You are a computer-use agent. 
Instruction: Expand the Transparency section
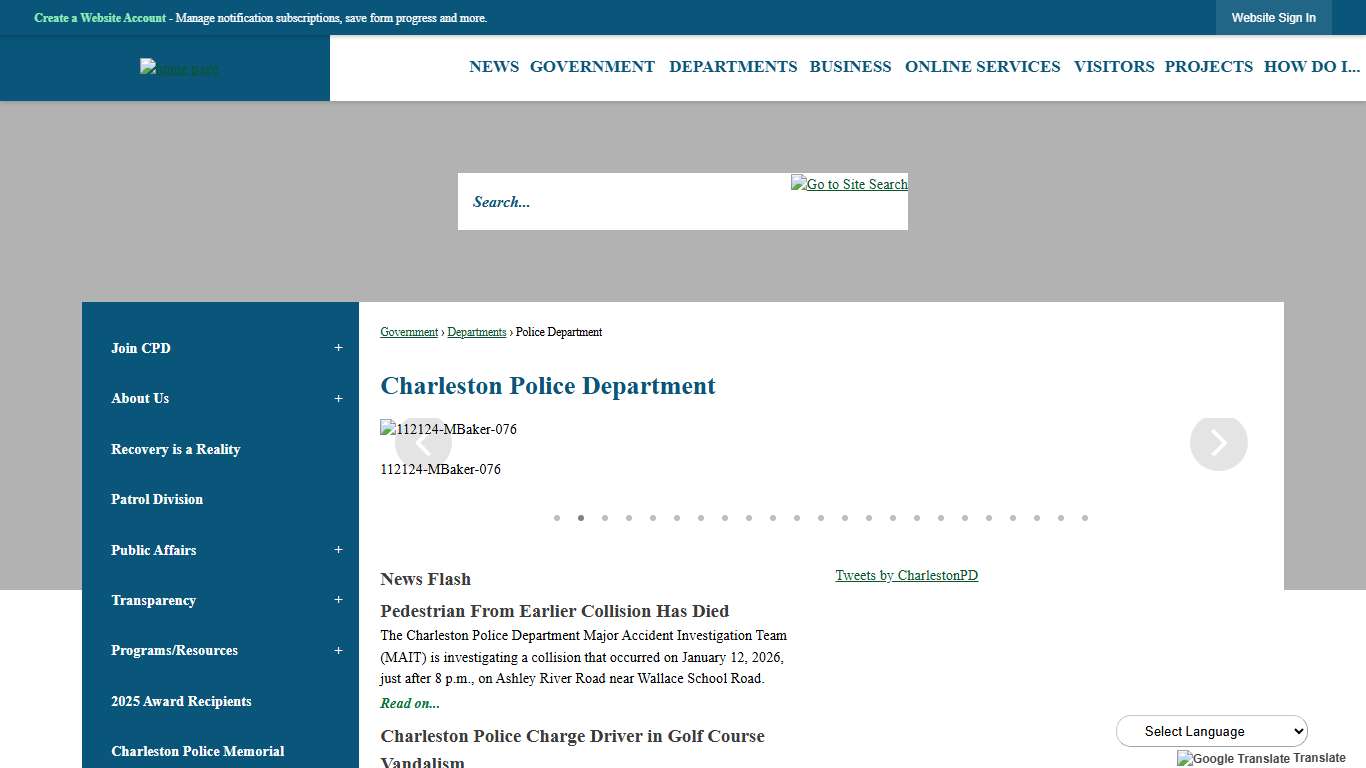point(338,600)
